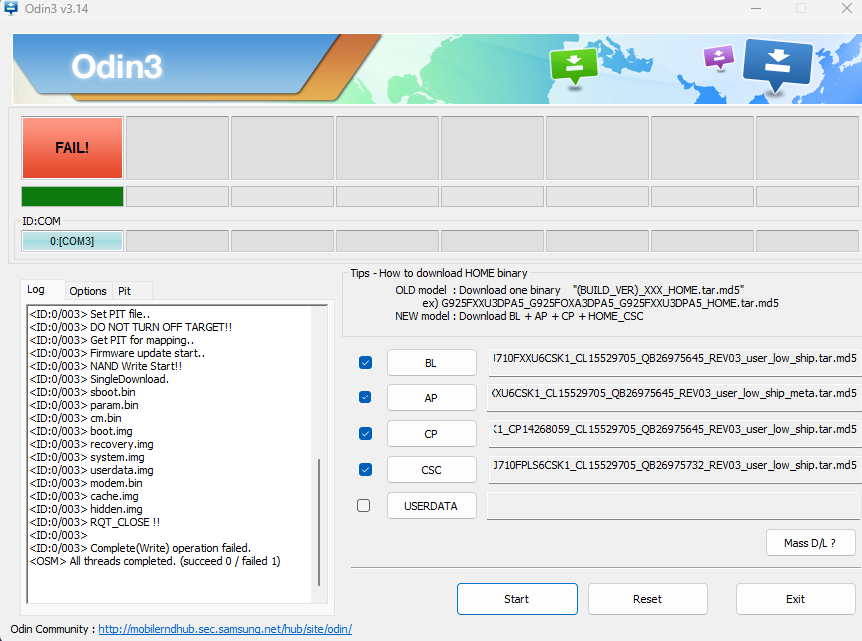Click the green download bubble icon in banner

tap(573, 65)
